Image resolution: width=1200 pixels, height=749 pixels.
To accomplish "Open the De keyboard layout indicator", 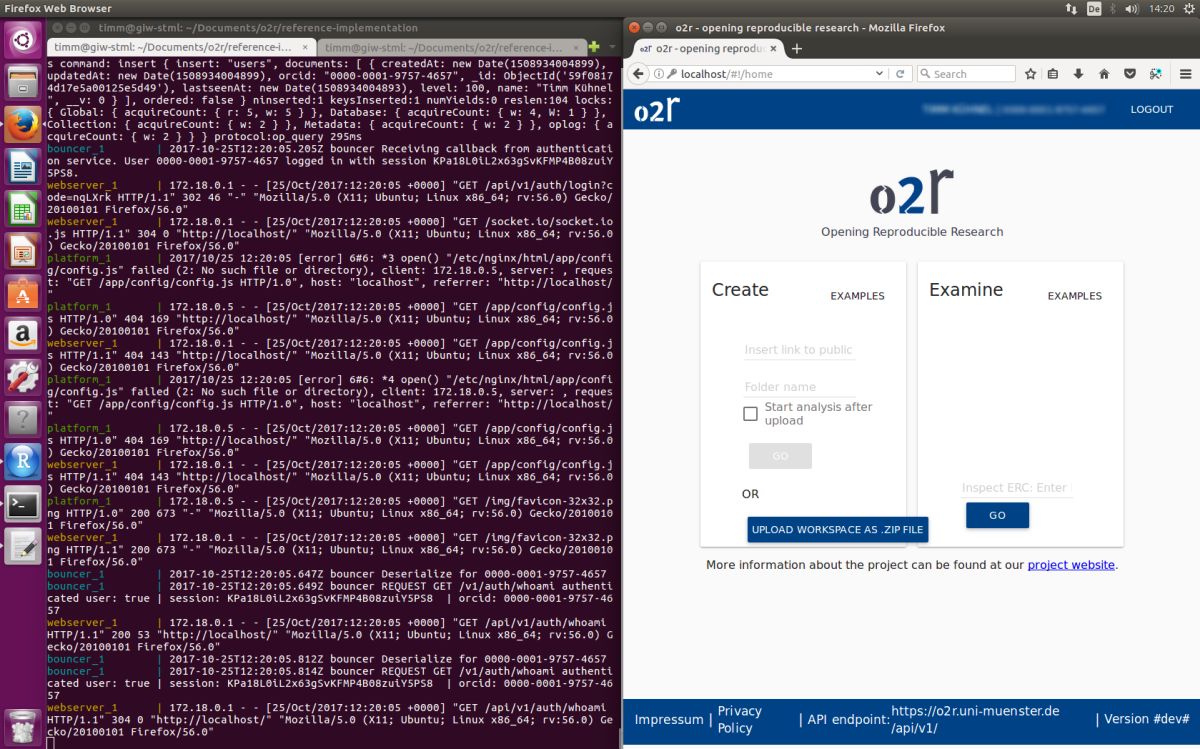I will [x=1094, y=8].
